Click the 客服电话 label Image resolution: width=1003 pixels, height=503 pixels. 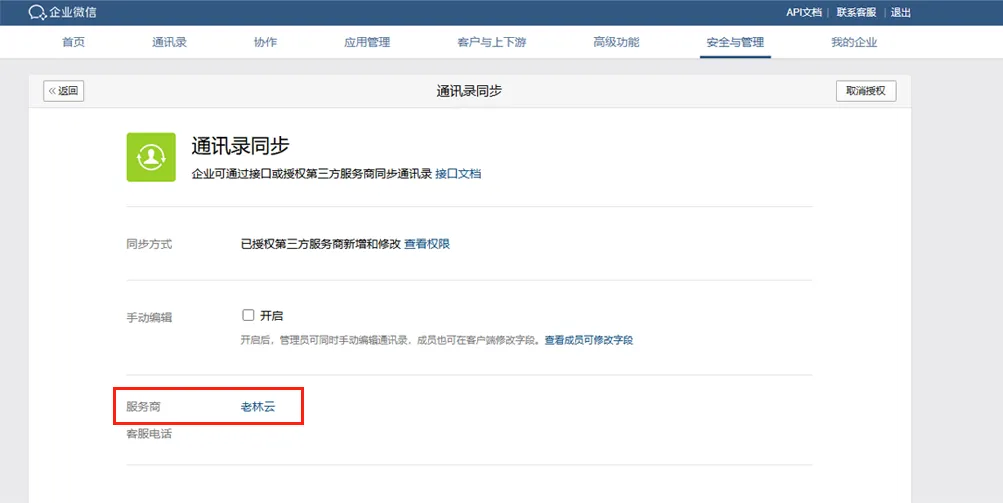[149, 433]
